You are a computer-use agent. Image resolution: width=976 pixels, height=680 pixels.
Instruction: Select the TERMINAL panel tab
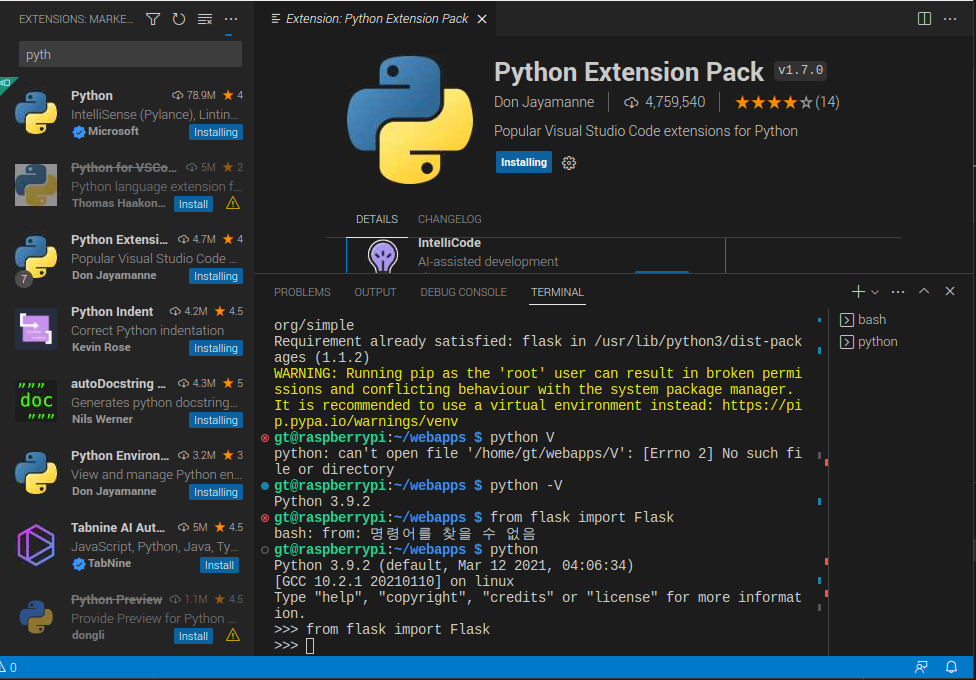[557, 292]
